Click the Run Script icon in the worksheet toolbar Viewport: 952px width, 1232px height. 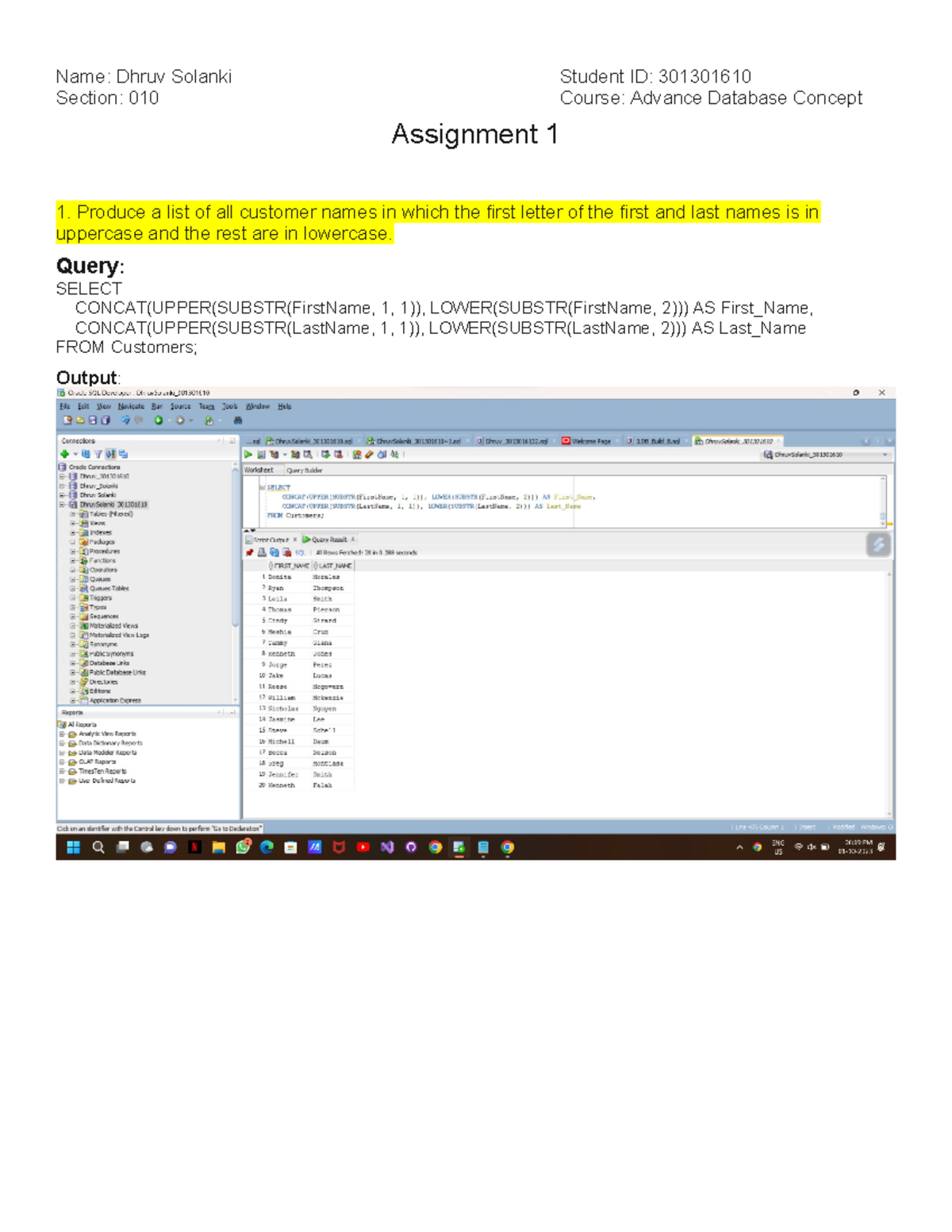pyautogui.click(x=260, y=455)
